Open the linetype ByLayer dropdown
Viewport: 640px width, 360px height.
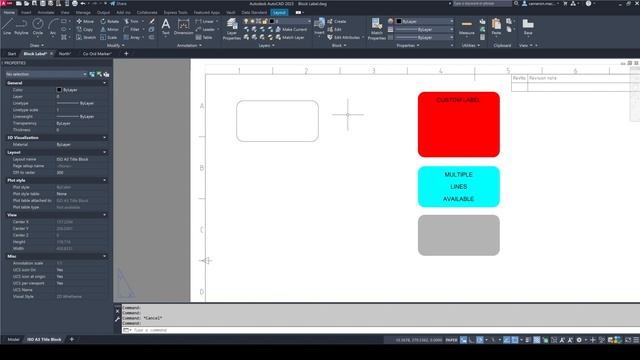[424, 37]
